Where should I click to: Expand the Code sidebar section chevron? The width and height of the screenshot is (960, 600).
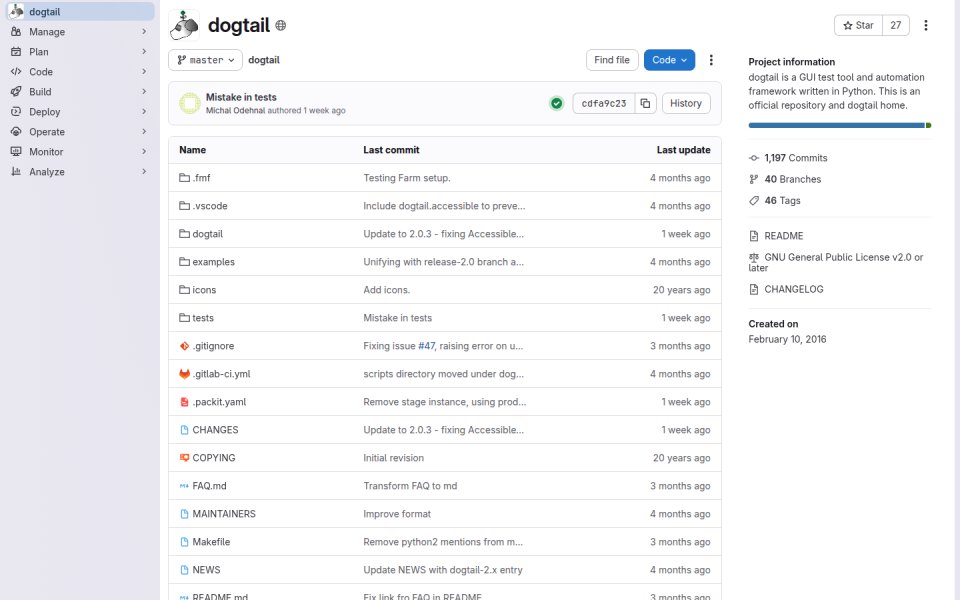(144, 72)
